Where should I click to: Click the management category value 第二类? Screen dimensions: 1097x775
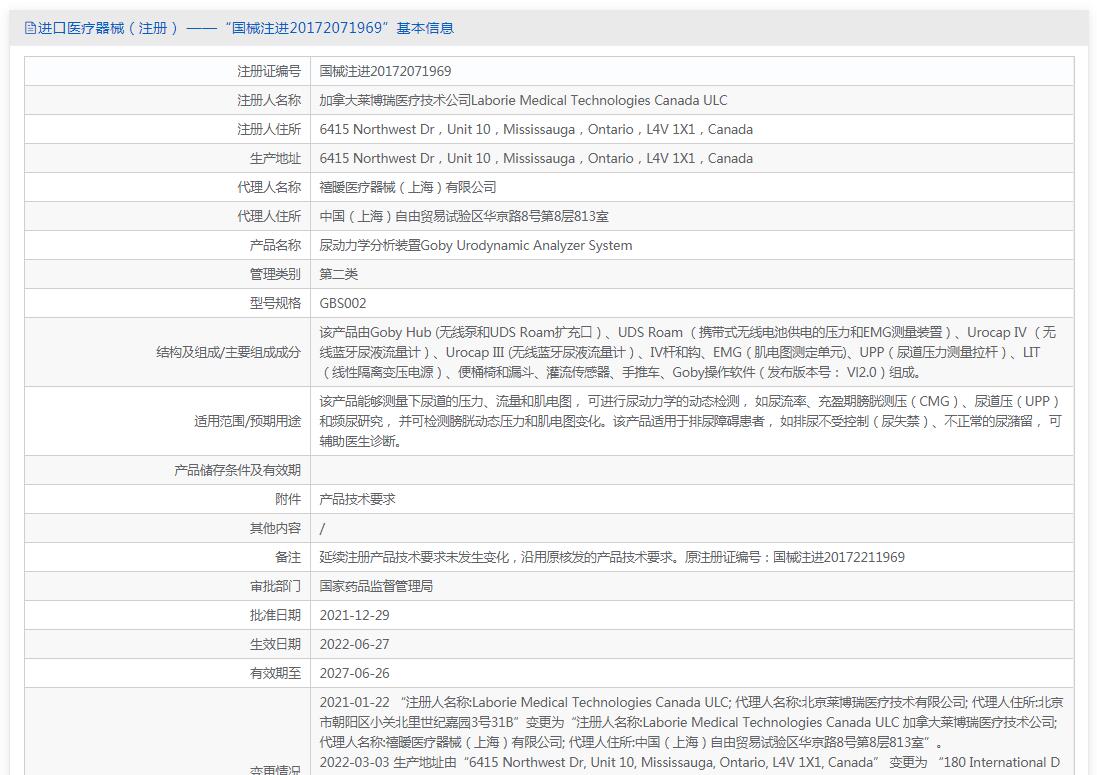338,275
